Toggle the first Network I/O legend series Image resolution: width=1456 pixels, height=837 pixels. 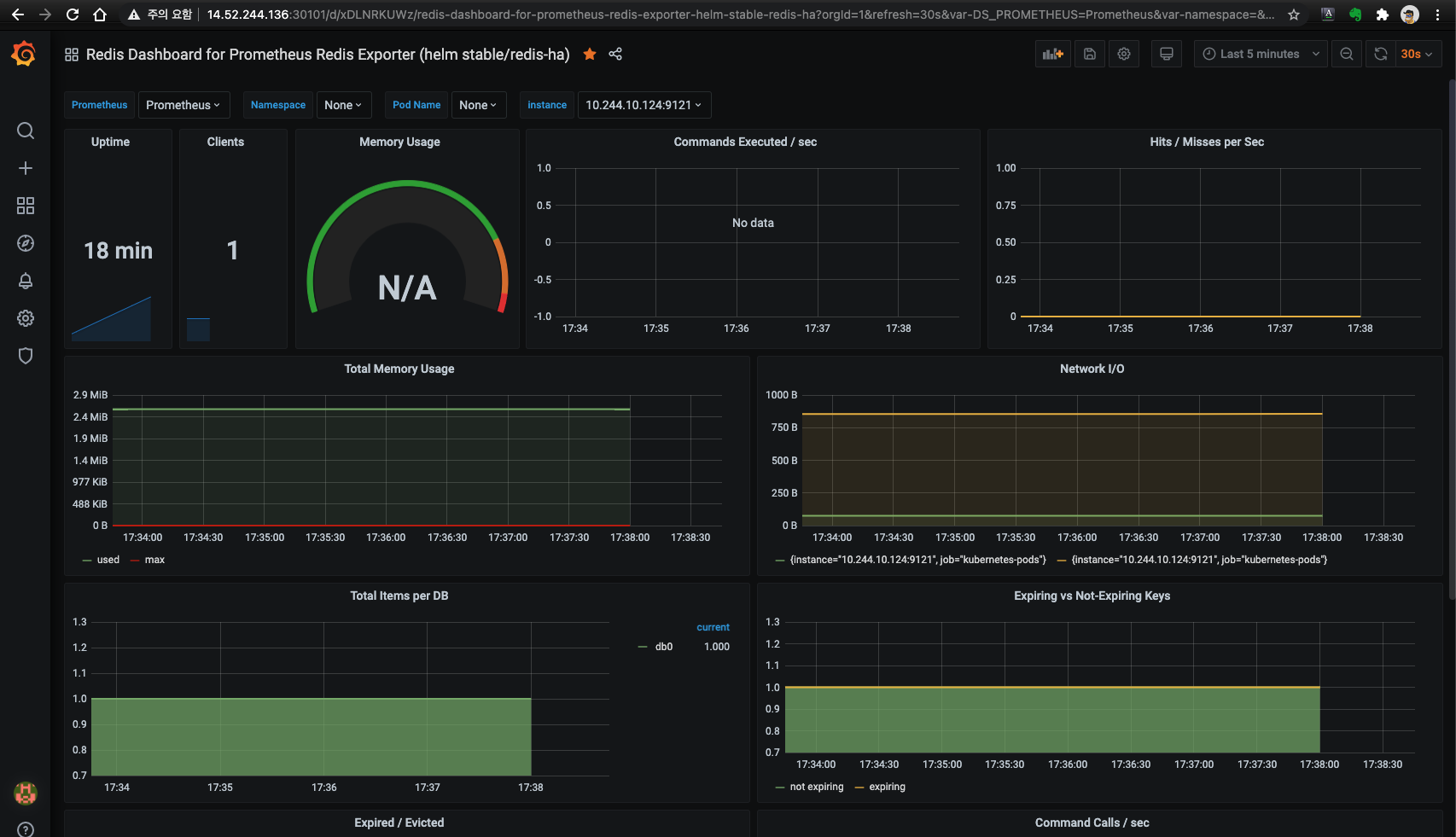click(918, 560)
